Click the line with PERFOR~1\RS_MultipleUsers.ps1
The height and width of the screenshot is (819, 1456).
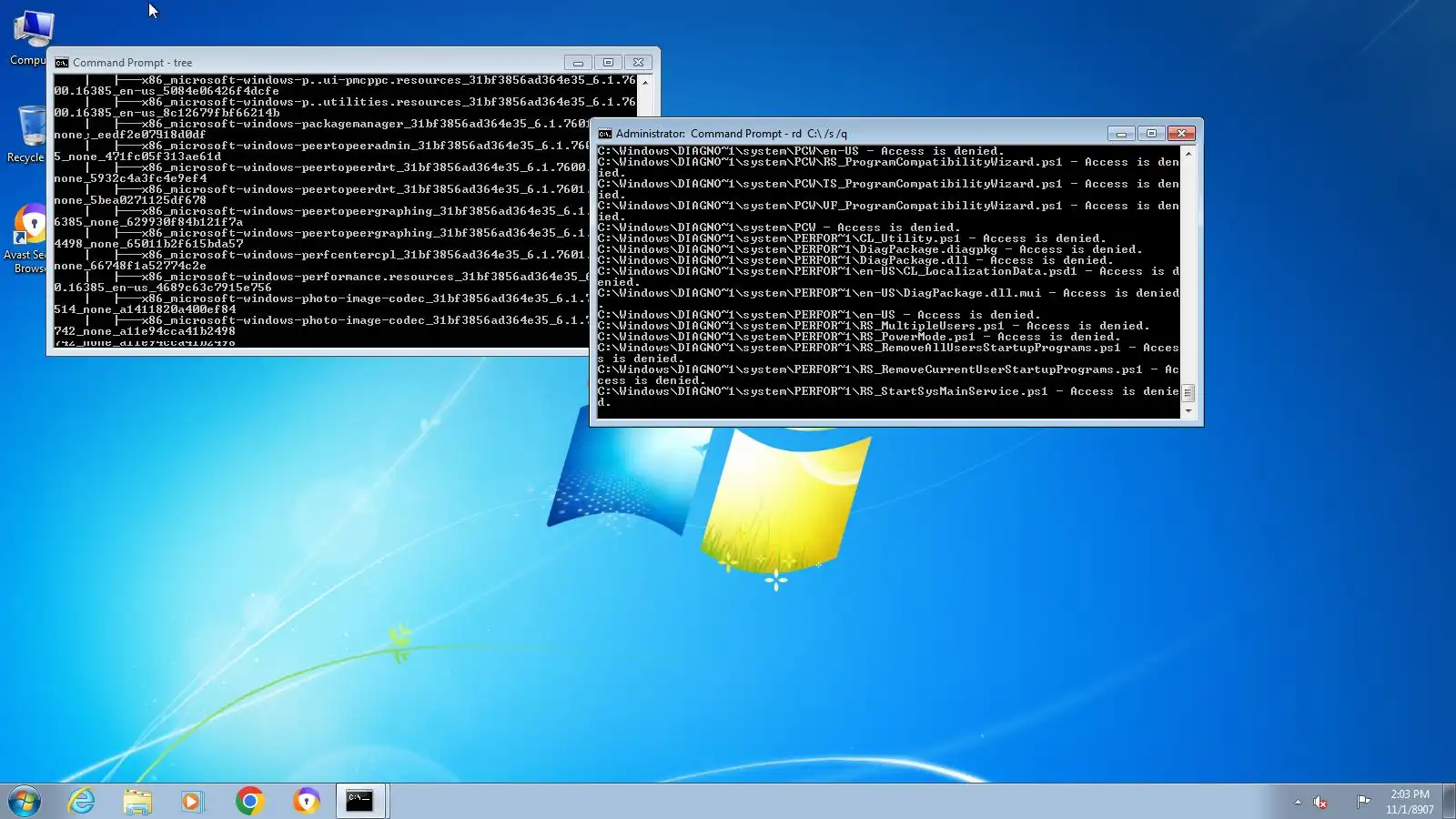874,326
